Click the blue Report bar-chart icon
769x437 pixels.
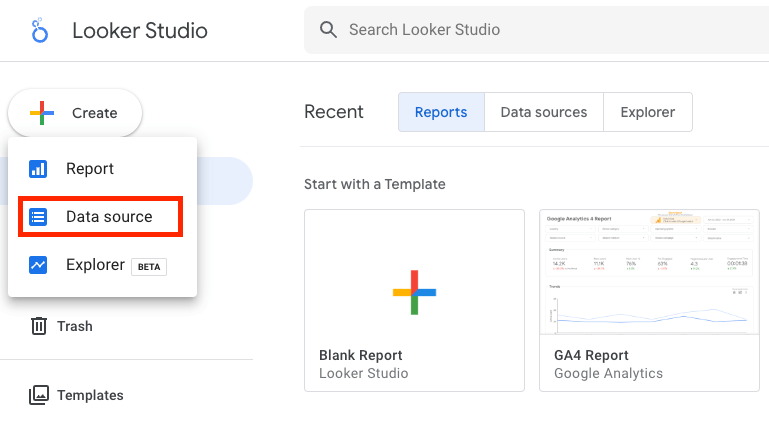click(x=38, y=169)
